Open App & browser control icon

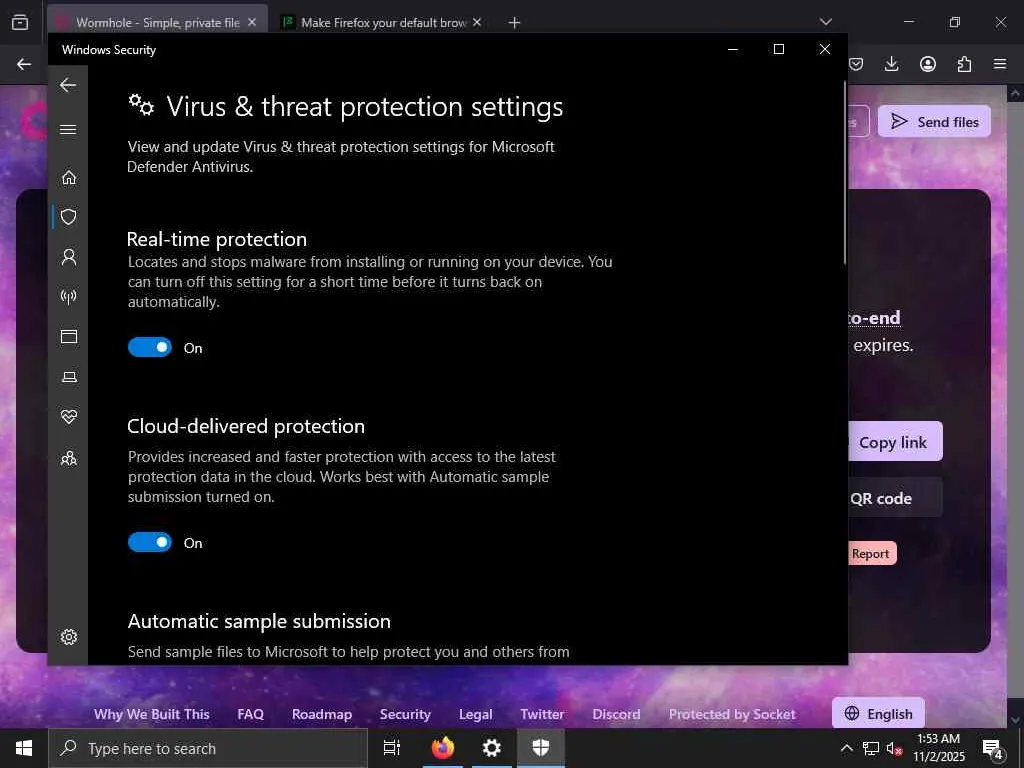(x=69, y=336)
